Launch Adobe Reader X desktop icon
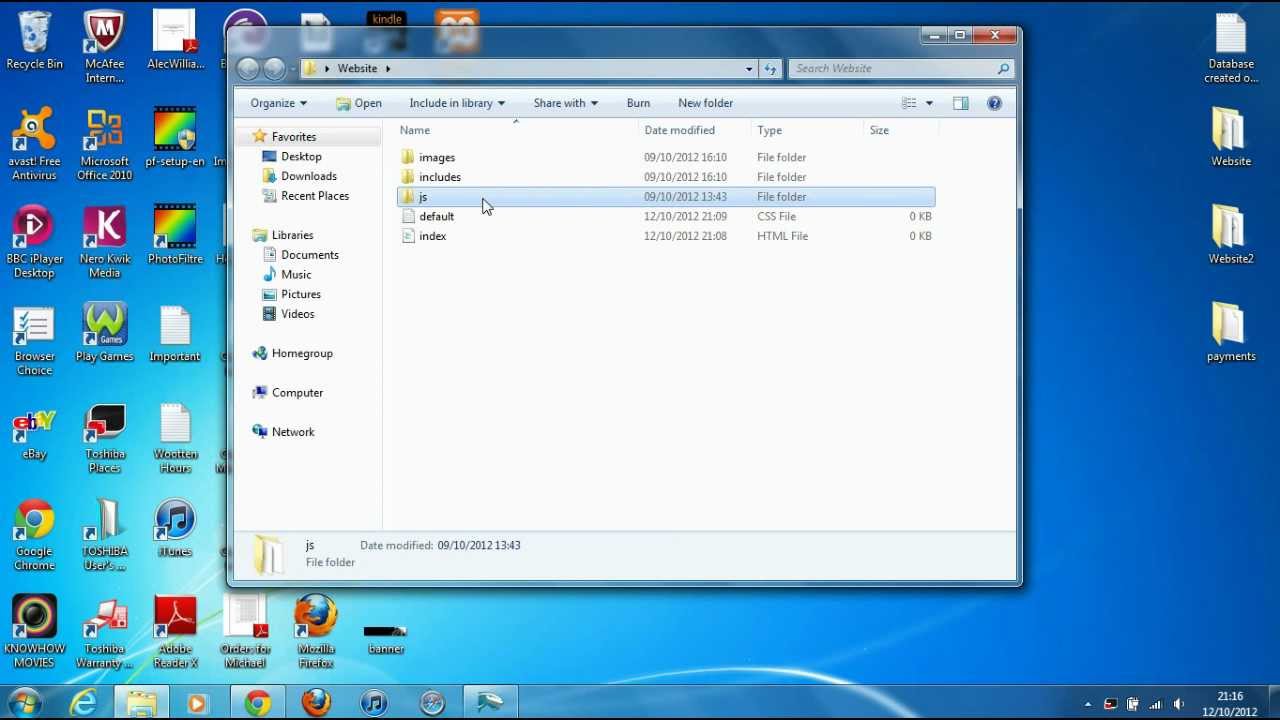The width and height of the screenshot is (1280, 720). 175,632
